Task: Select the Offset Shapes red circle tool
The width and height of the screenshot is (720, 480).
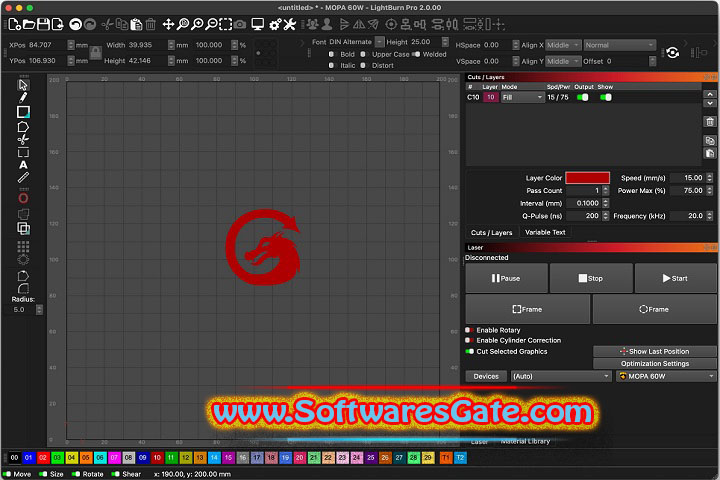Action: click(23, 198)
